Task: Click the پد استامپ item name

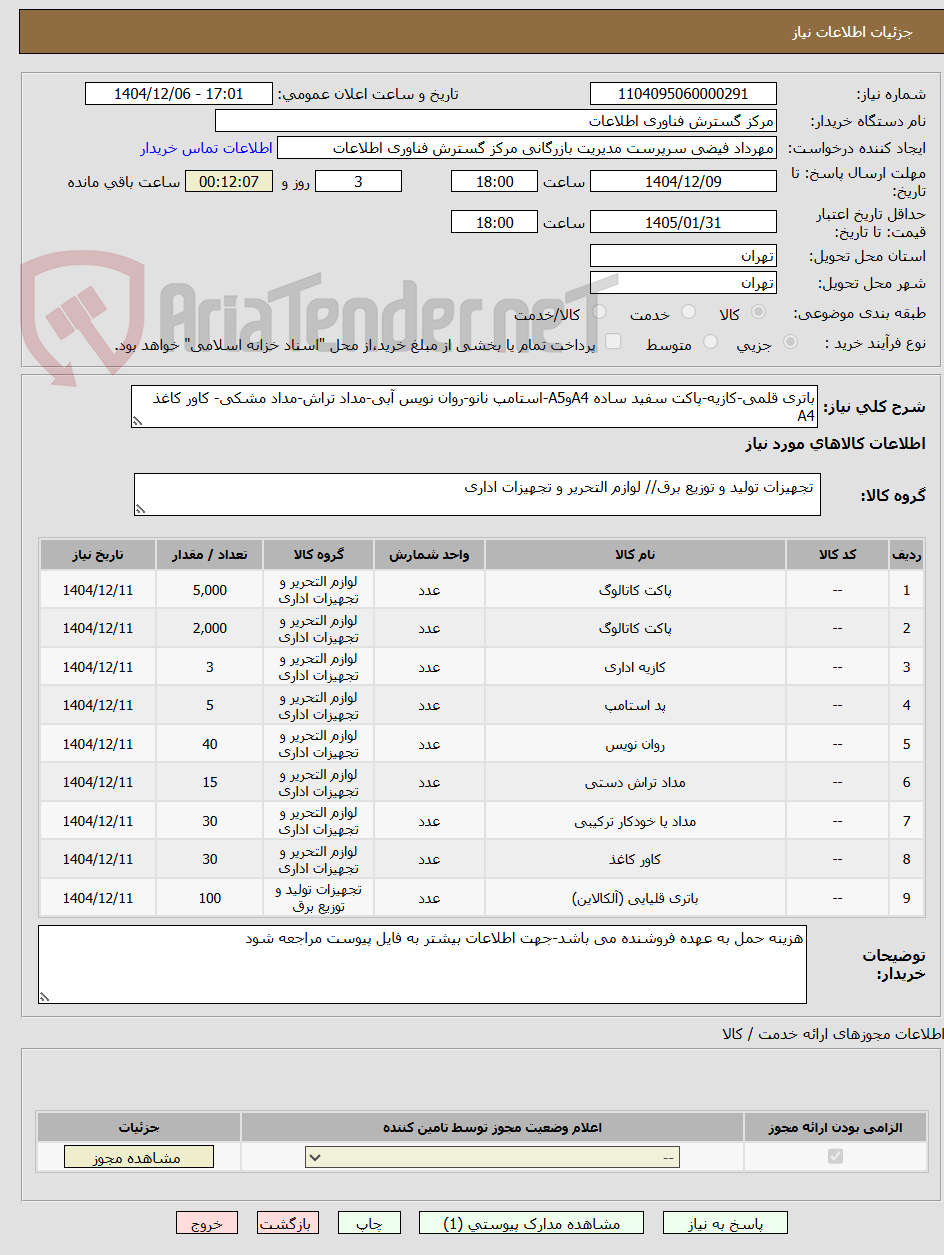Action: pyautogui.click(x=636, y=706)
